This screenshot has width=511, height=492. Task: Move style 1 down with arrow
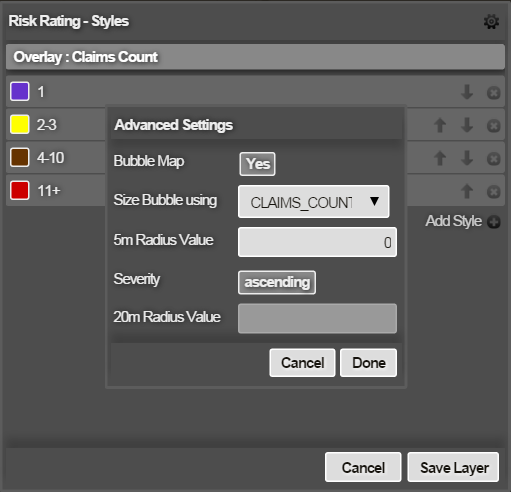(467, 92)
